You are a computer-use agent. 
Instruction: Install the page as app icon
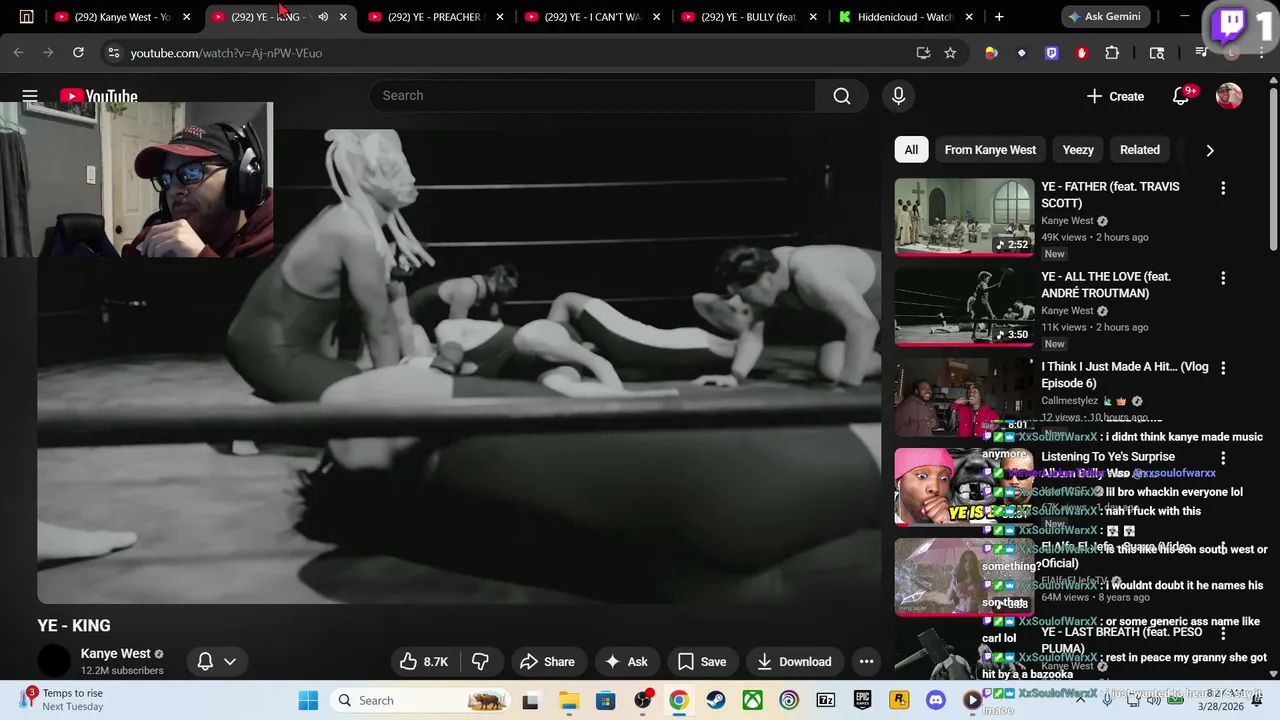click(x=923, y=53)
